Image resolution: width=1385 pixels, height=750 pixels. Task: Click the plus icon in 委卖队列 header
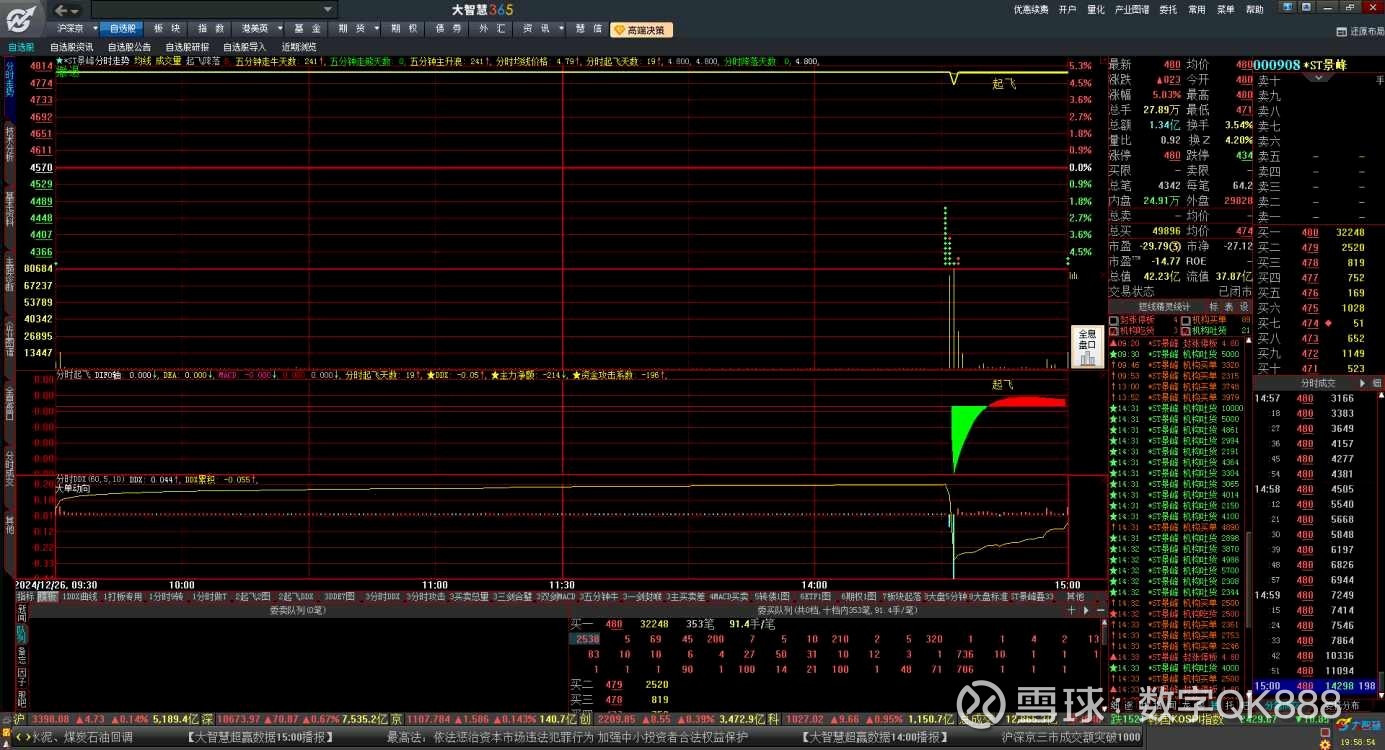point(1072,609)
